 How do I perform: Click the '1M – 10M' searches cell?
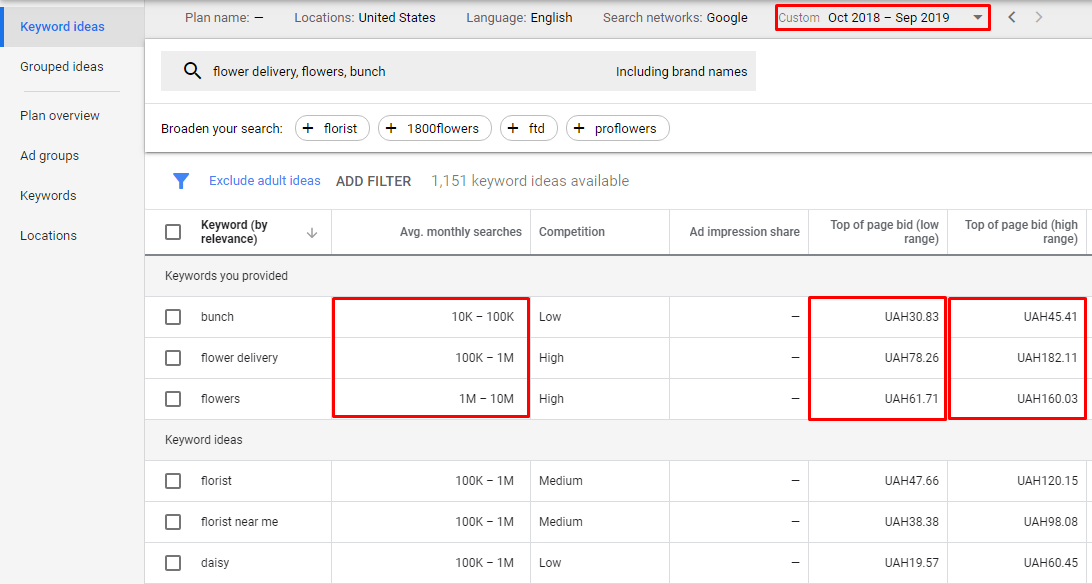(486, 399)
